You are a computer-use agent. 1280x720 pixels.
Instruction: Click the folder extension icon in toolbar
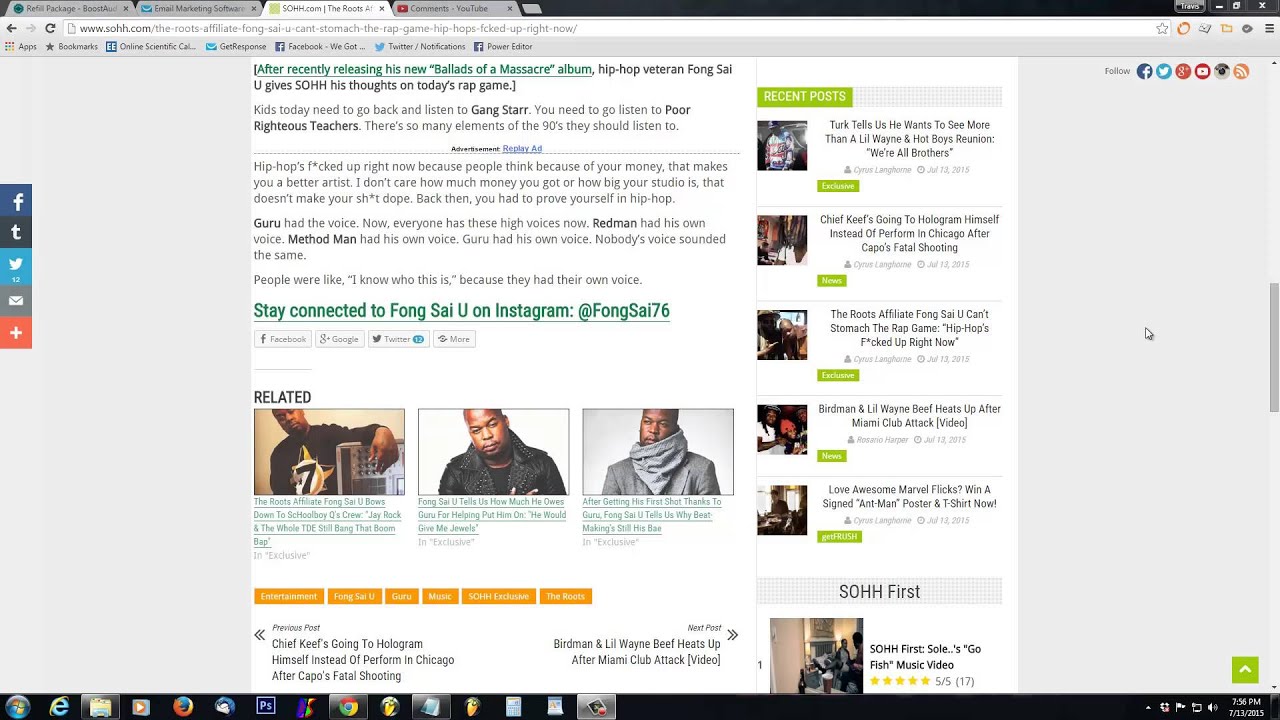(1226, 28)
